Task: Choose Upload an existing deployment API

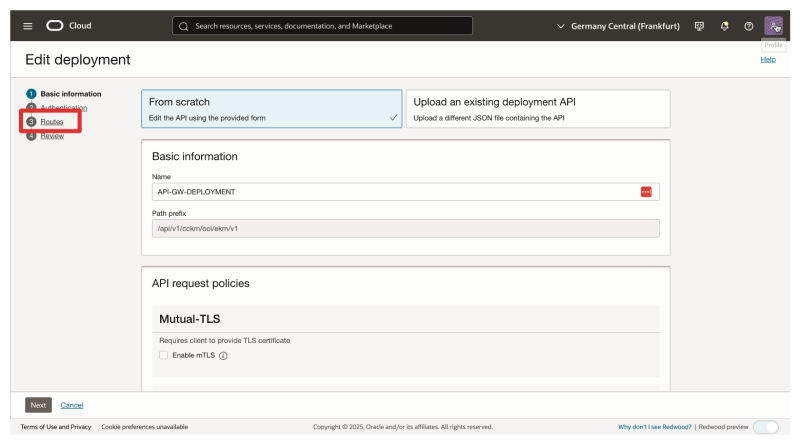Action: (x=537, y=108)
